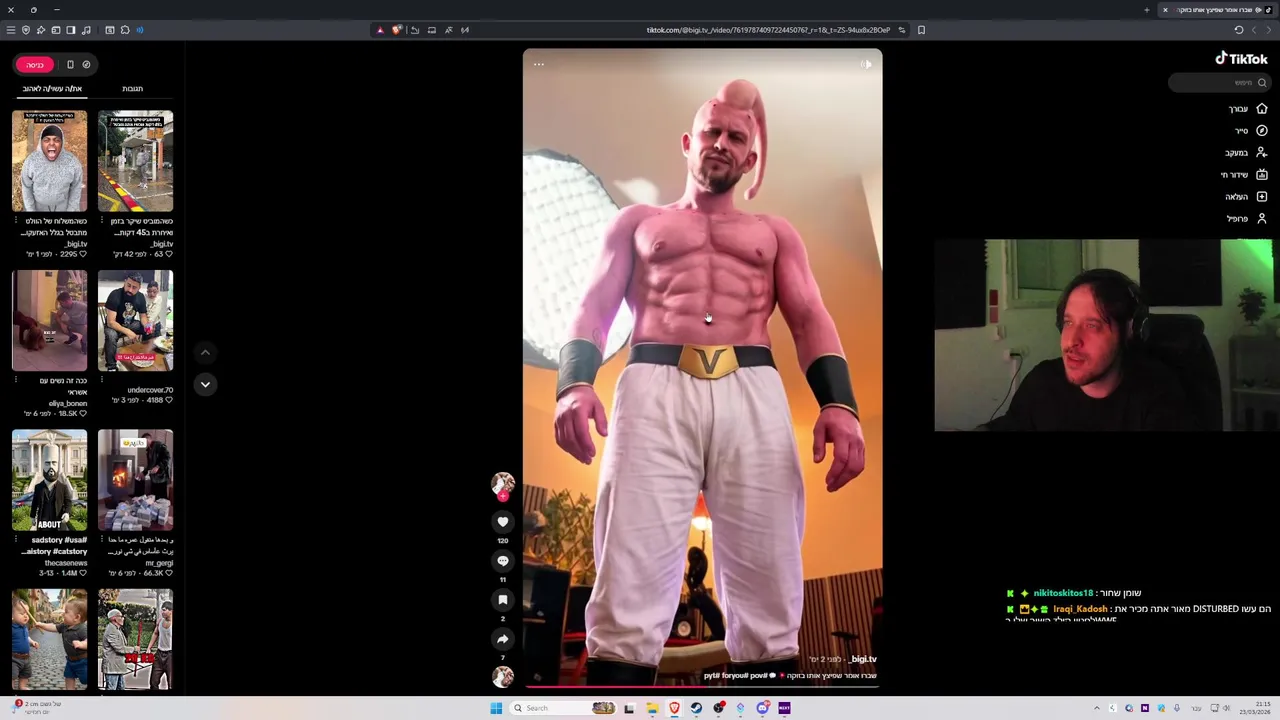
Task: Open the _bigi.tv username on the video caption
Action: [863, 659]
